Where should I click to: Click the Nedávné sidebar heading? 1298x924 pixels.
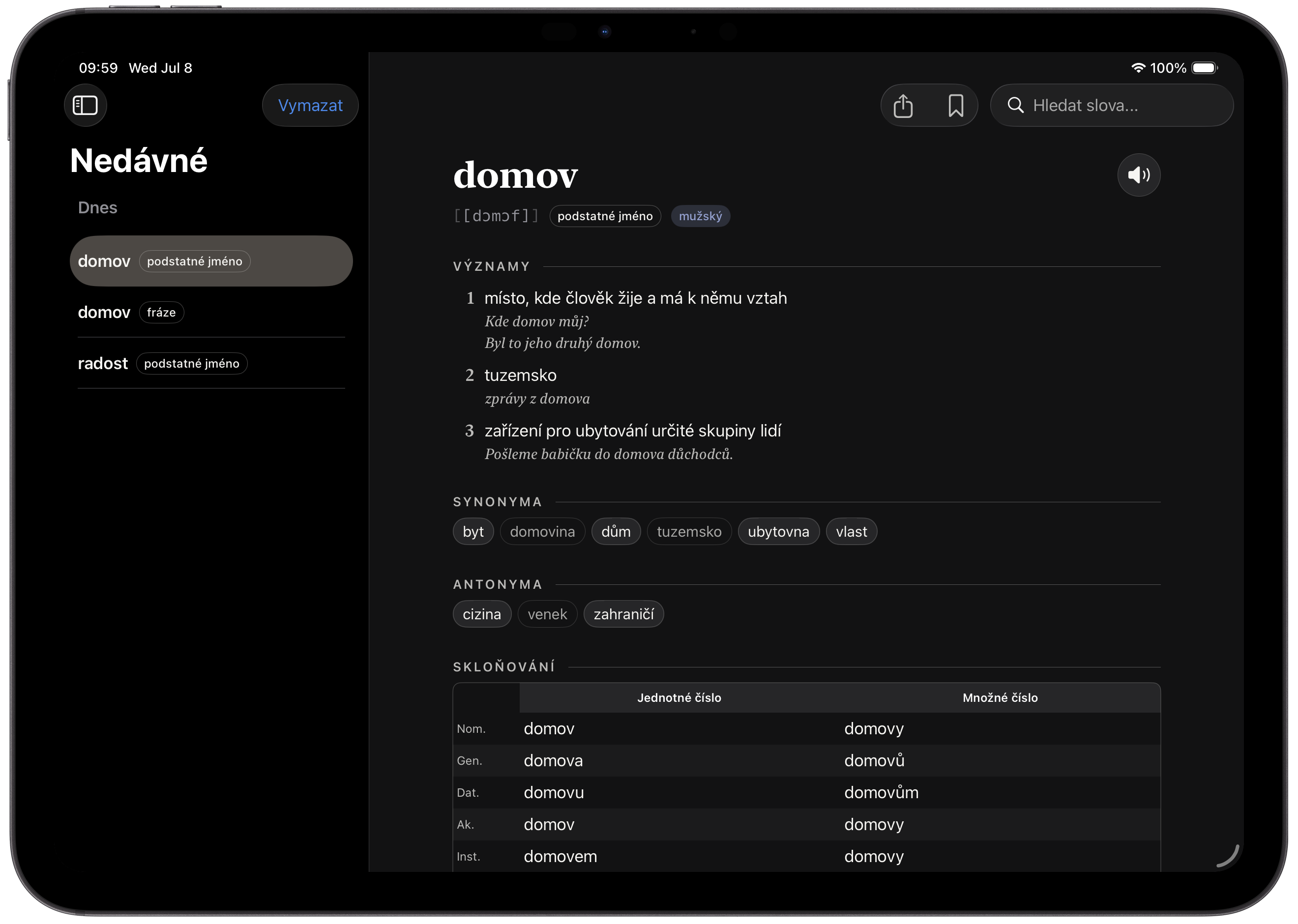click(138, 160)
